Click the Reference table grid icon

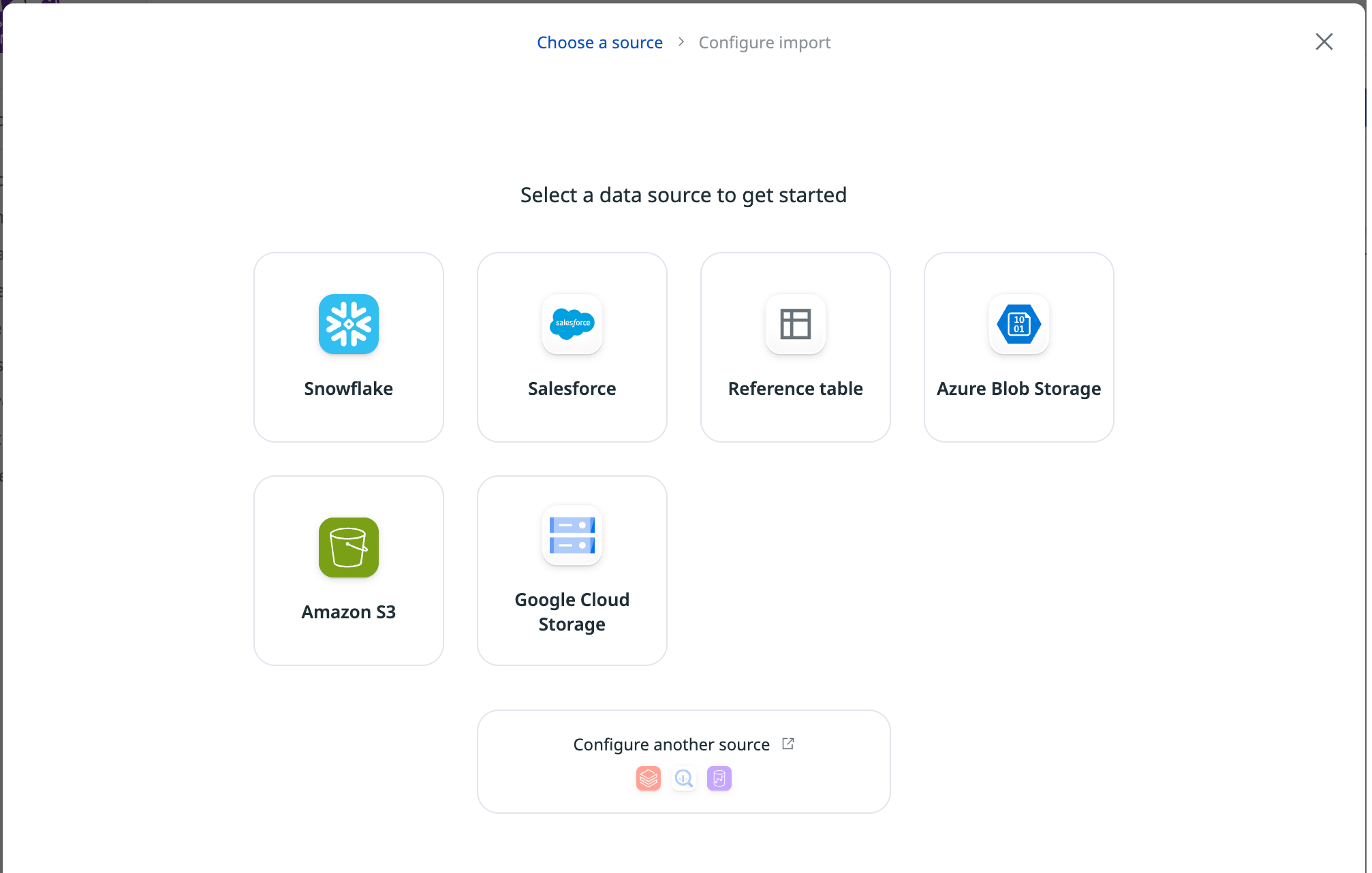tap(795, 324)
